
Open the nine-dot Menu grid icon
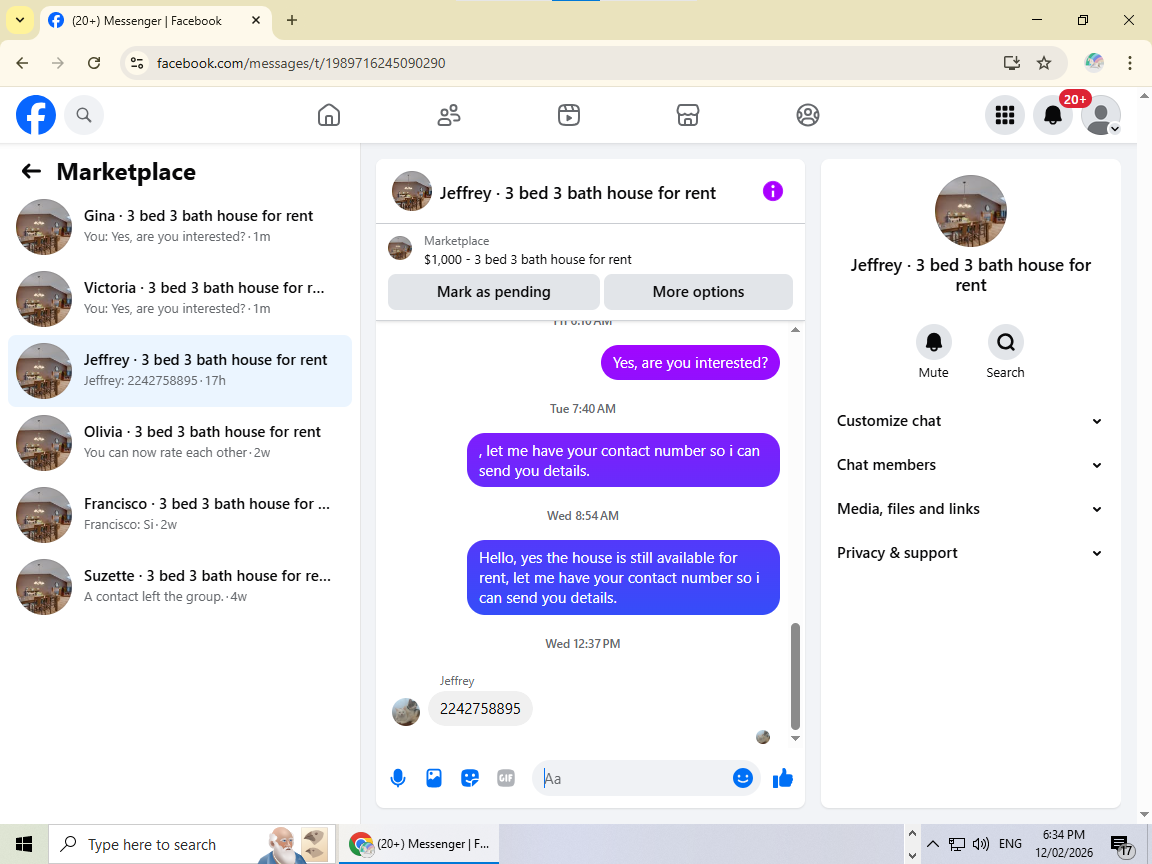point(1004,115)
